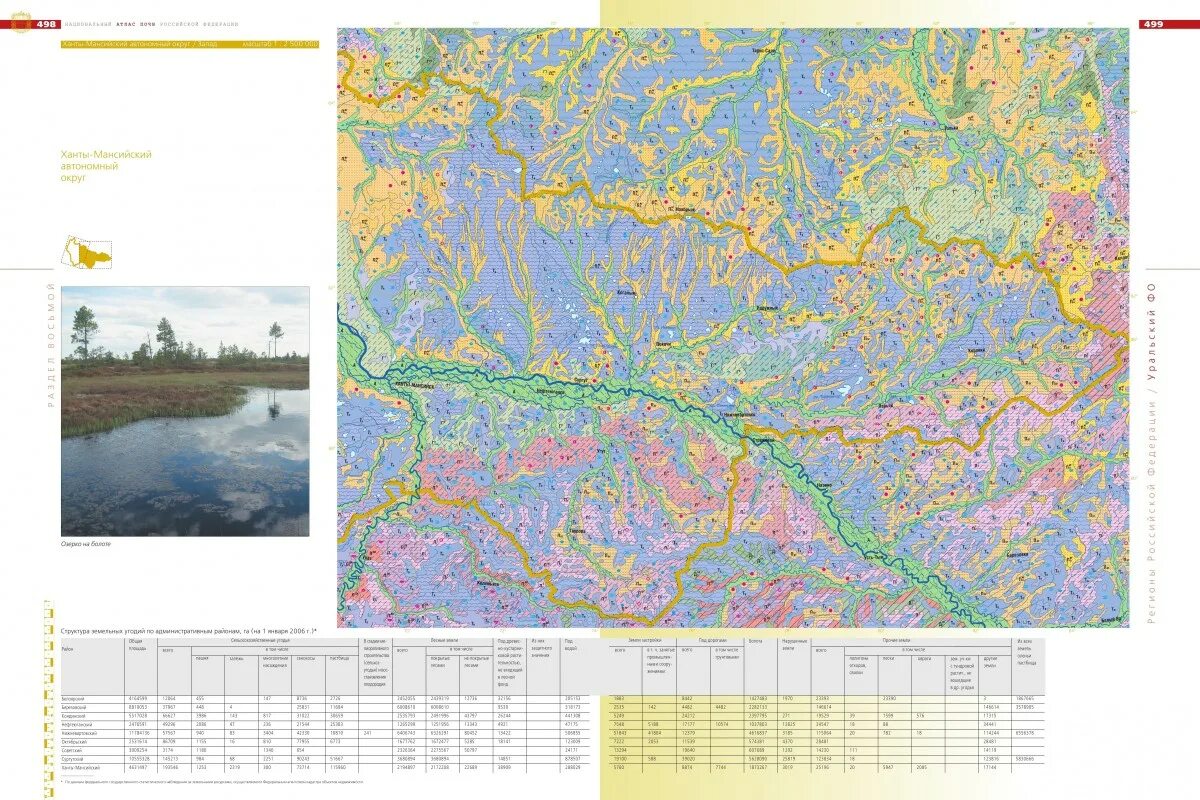1200x800 pixels.
Task: Click the page number 499
Action: pos(1153,24)
